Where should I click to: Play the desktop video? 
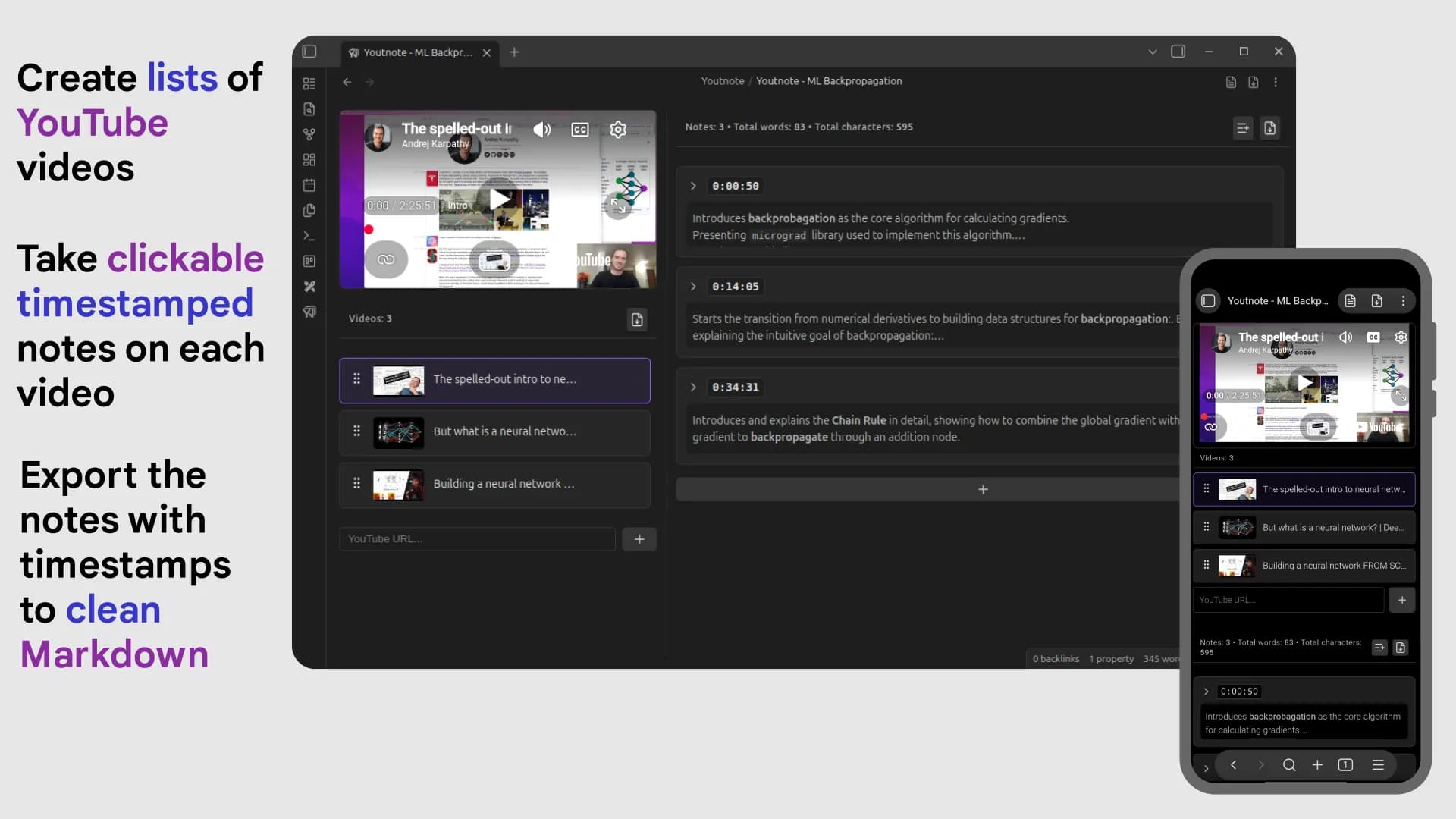(499, 199)
